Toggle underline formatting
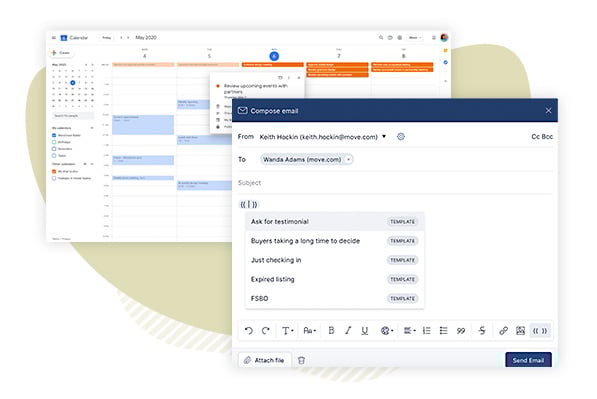This screenshot has height=399, width=597. 365,330
